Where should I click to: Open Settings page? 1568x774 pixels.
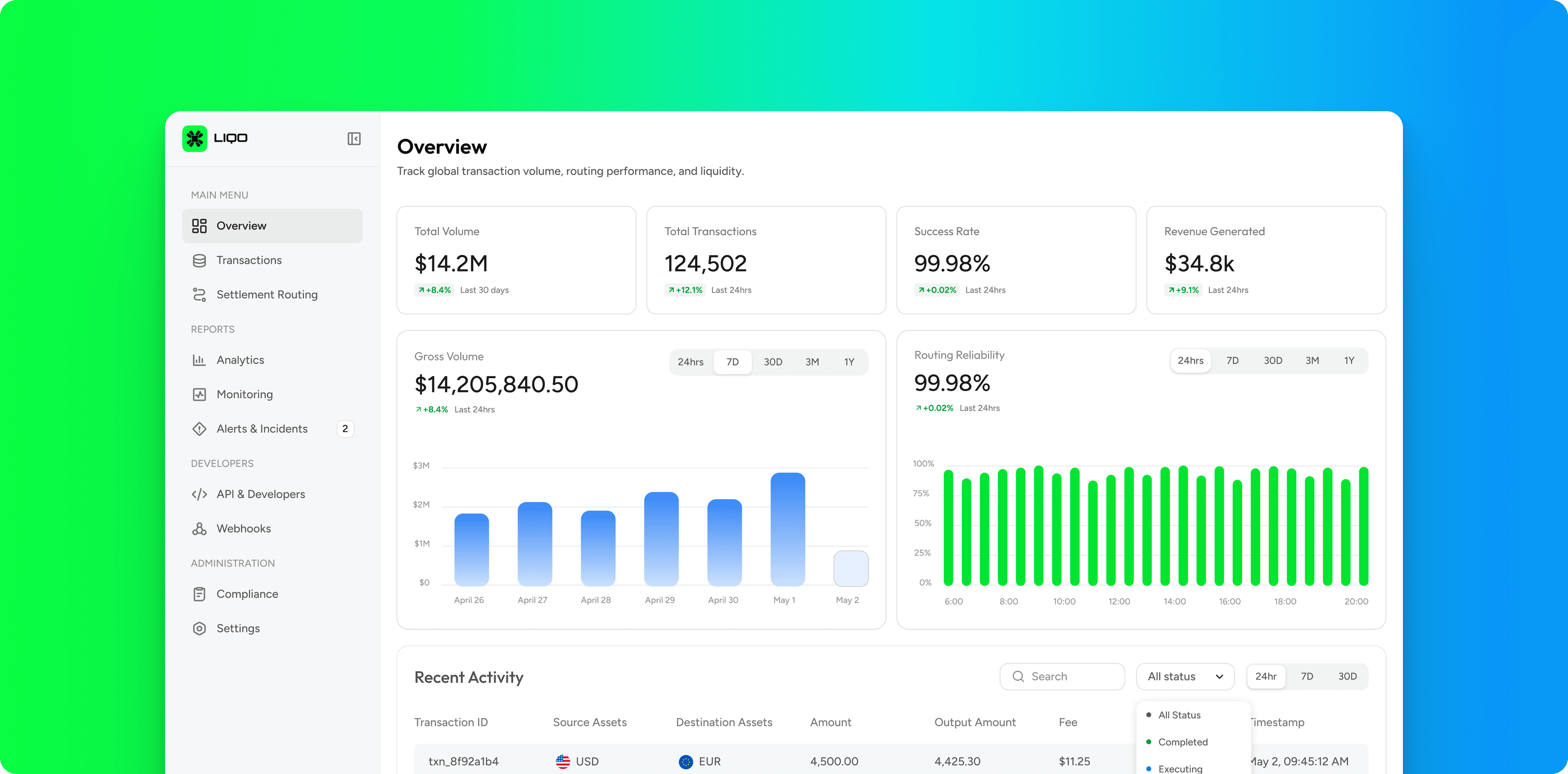click(x=272, y=629)
